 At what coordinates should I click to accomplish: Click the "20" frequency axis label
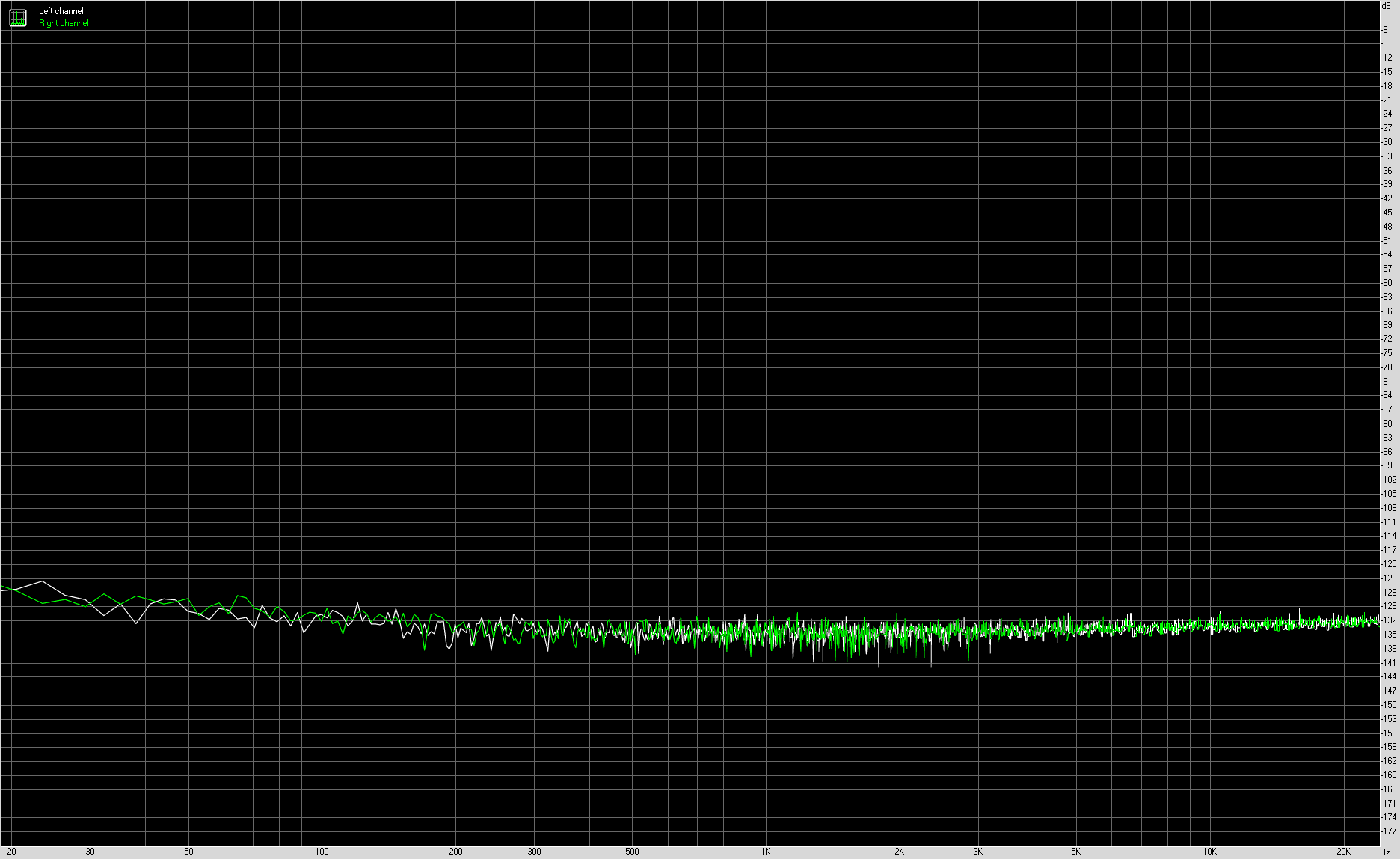point(11,852)
